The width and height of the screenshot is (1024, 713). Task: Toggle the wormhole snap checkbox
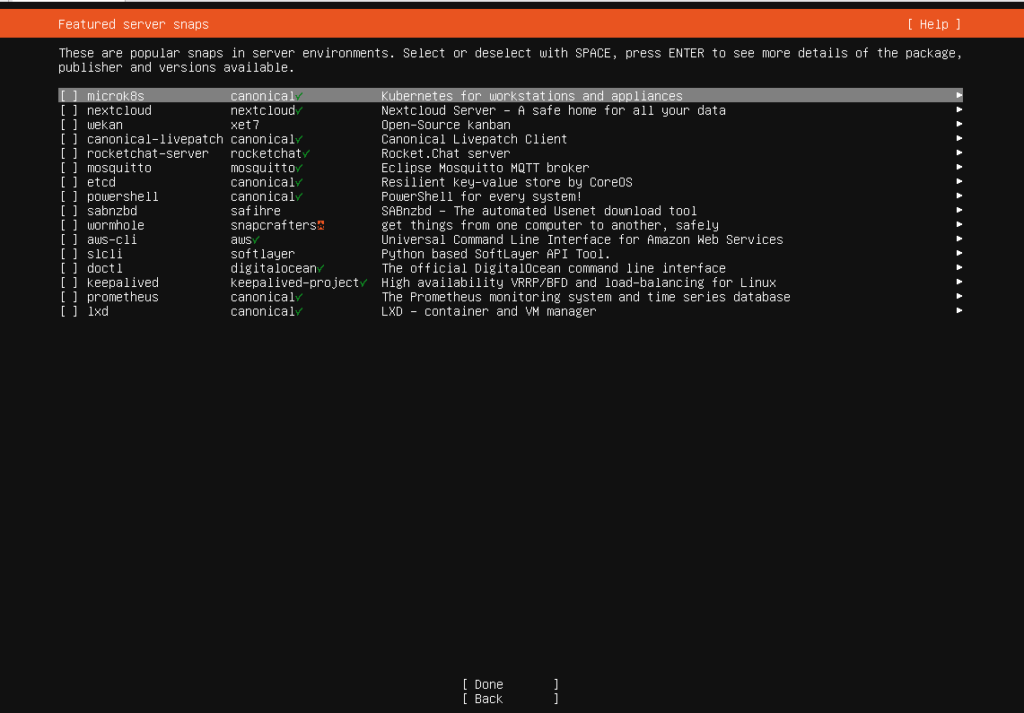tap(69, 225)
